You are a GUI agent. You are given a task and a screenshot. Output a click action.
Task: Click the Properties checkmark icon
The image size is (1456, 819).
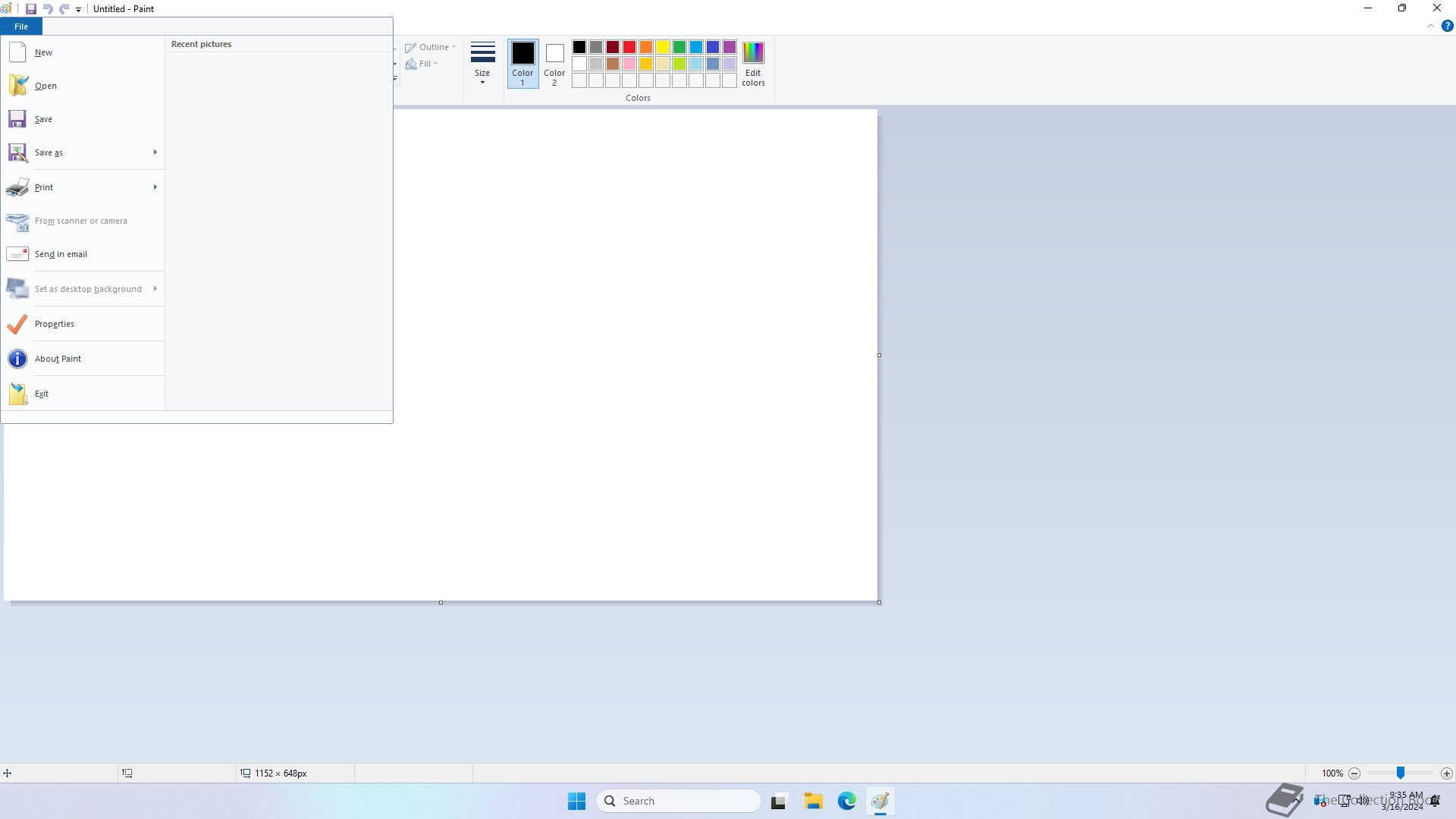click(17, 324)
